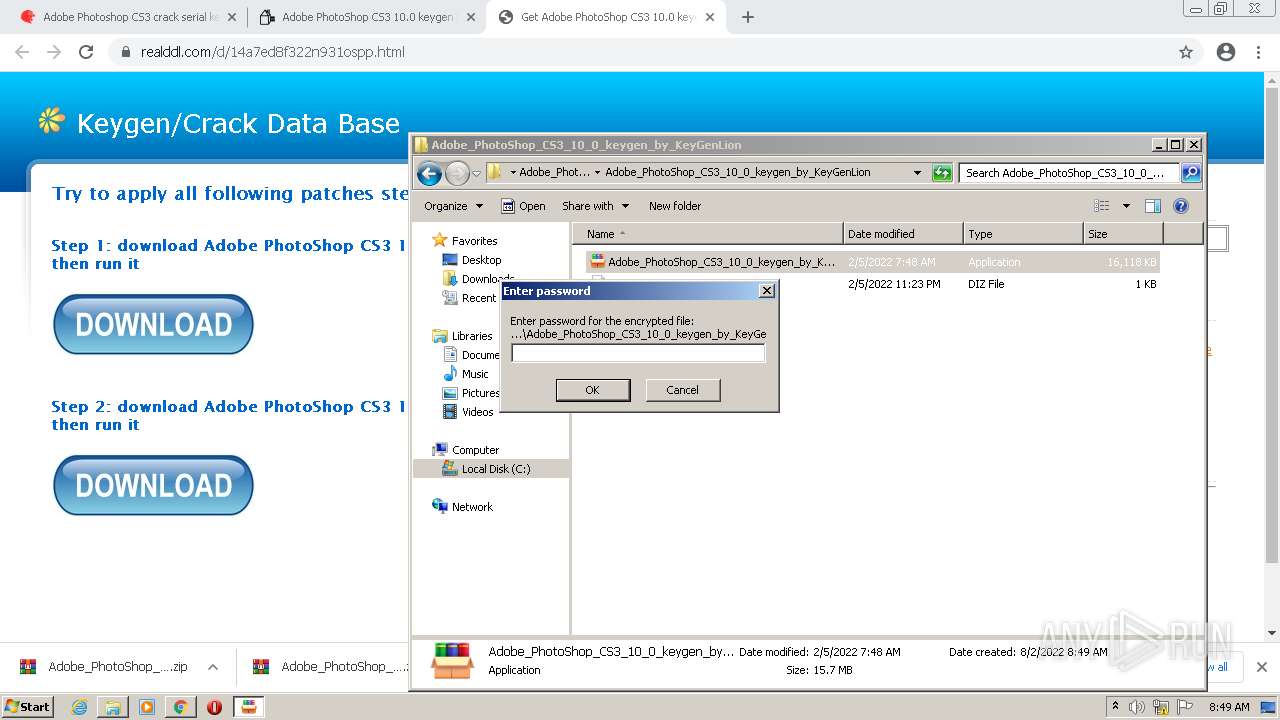The image size is (1280, 720).
Task: Open the address bar history dropdown
Action: pyautogui.click(x=917, y=173)
